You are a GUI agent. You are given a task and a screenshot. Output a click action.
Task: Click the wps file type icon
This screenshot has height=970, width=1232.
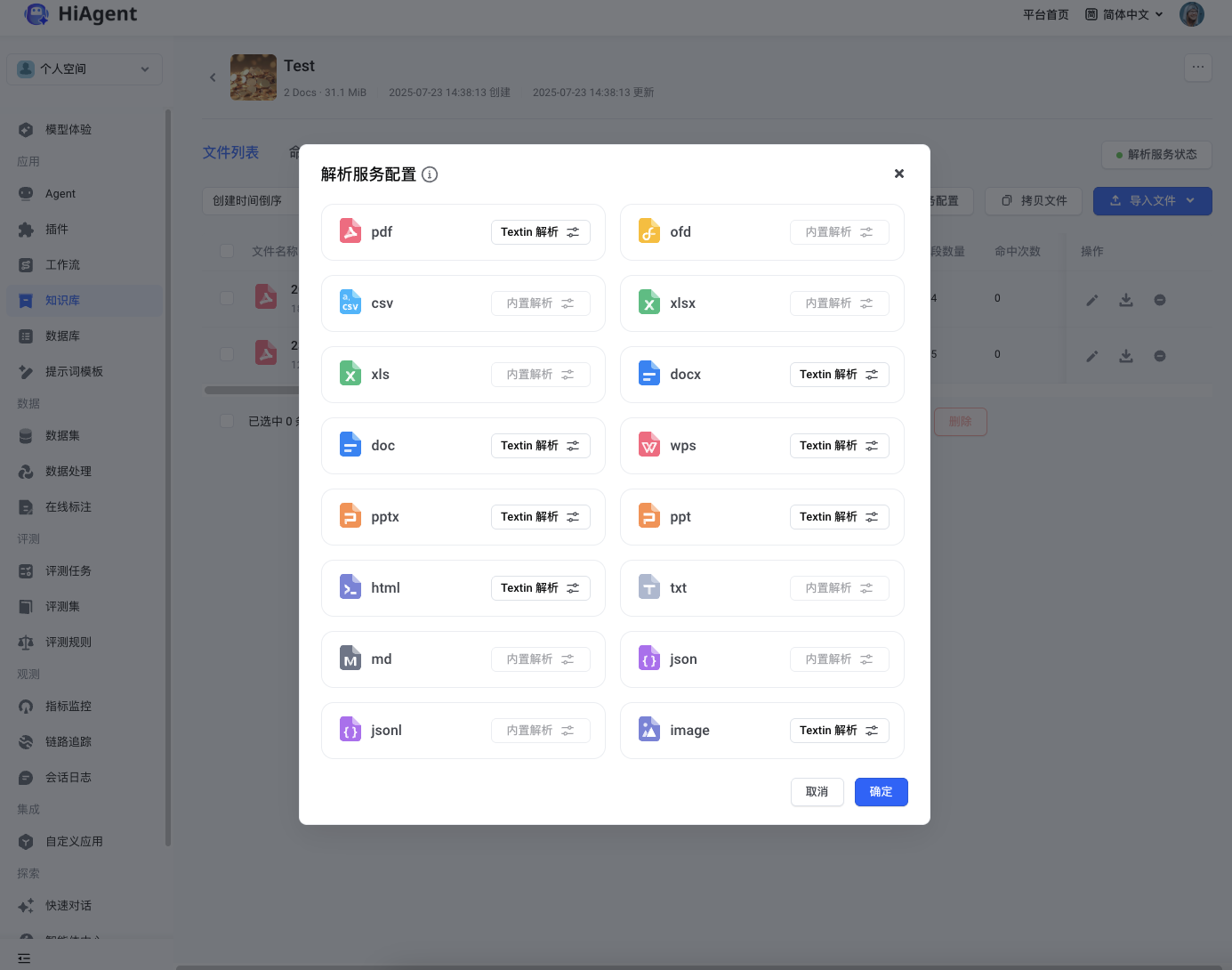pos(649,445)
